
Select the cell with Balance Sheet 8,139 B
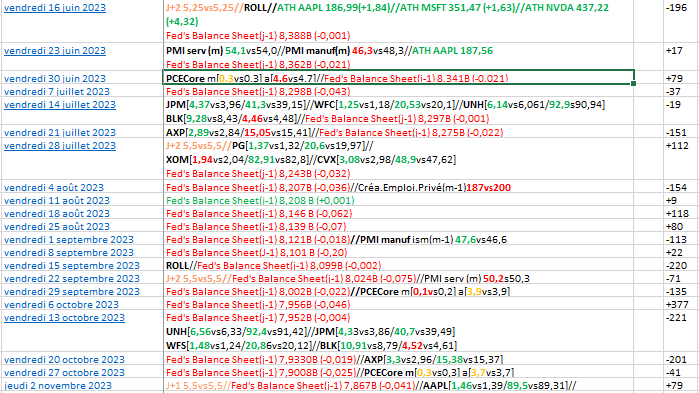(399, 226)
